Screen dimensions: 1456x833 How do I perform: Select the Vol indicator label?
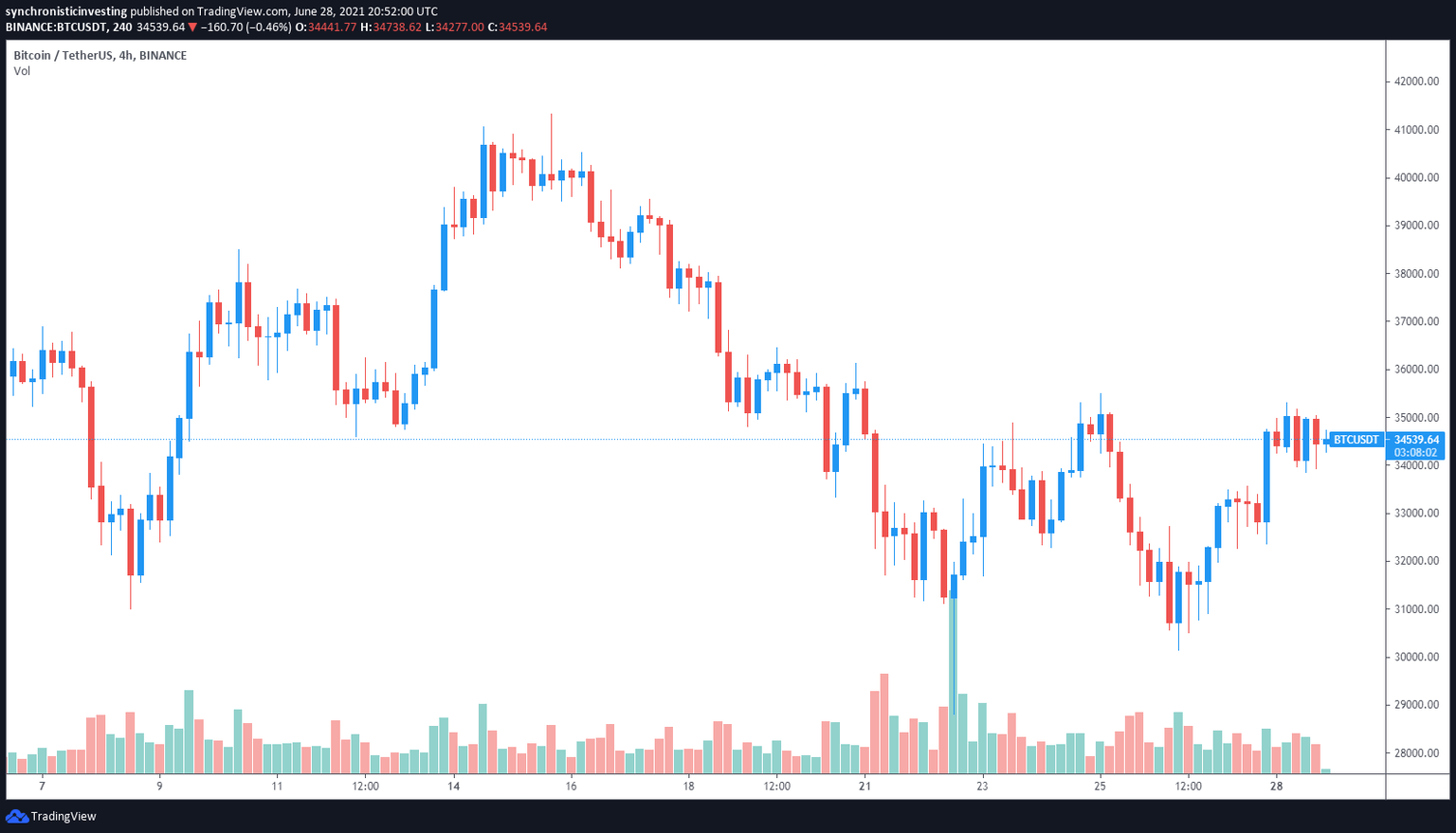click(22, 71)
